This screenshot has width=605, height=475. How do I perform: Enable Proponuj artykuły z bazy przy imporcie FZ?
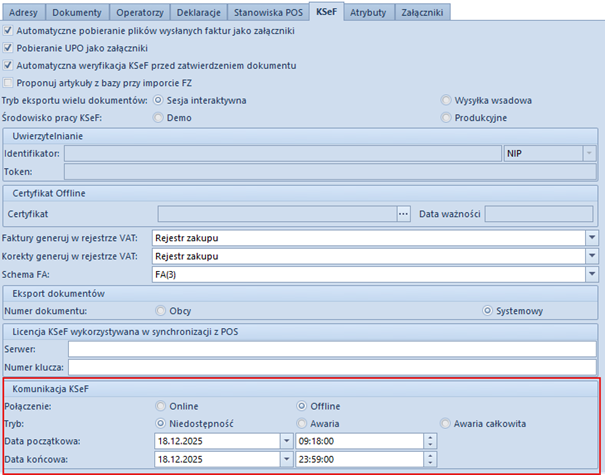(9, 82)
